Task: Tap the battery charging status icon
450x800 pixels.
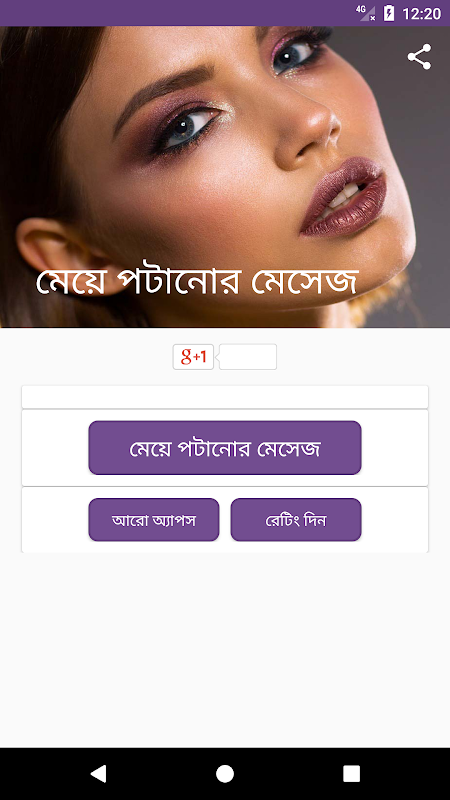Action: tap(389, 13)
